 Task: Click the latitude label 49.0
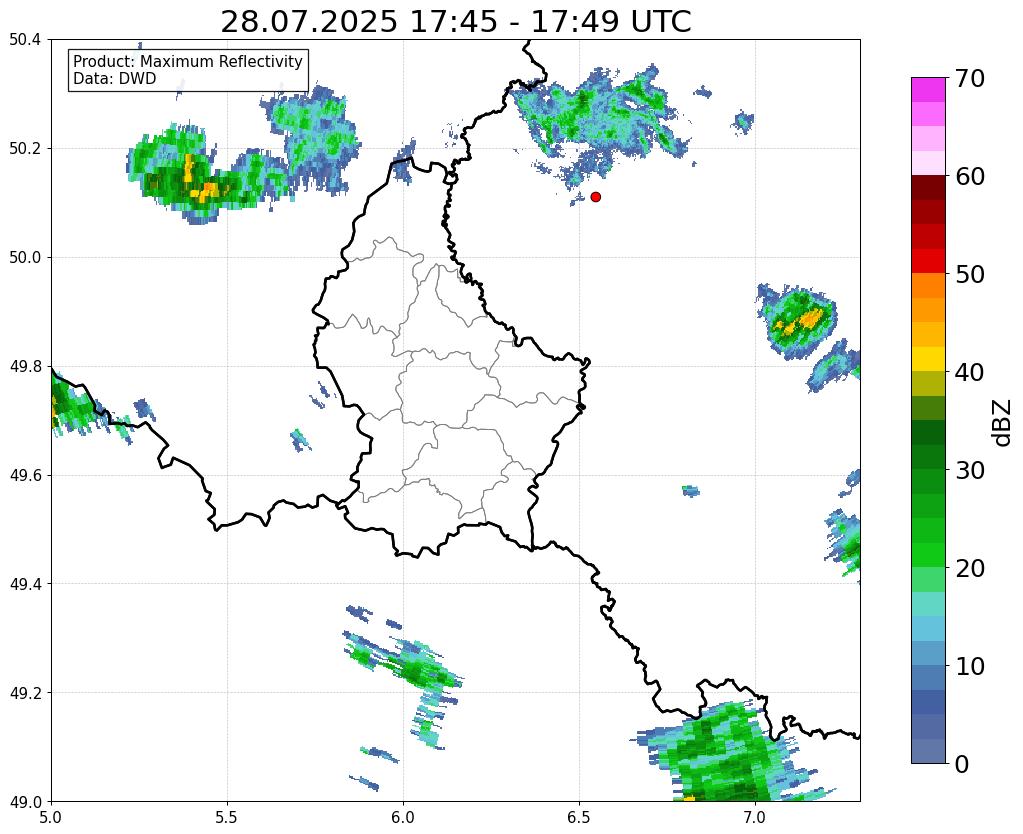(x=25, y=802)
